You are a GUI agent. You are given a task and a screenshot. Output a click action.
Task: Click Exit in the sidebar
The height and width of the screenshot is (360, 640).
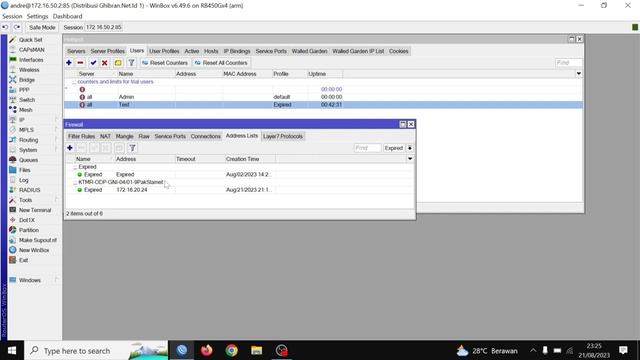[x=23, y=260]
